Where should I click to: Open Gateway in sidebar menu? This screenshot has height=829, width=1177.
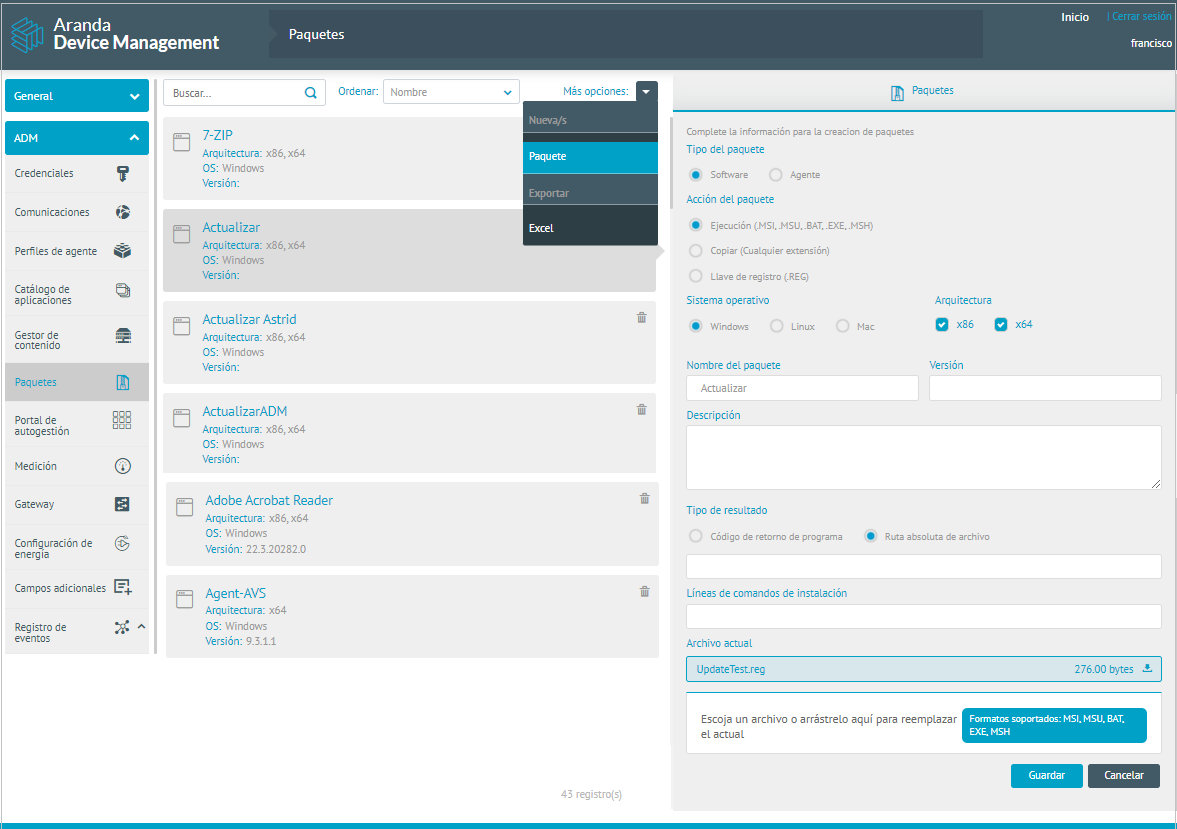coord(77,505)
